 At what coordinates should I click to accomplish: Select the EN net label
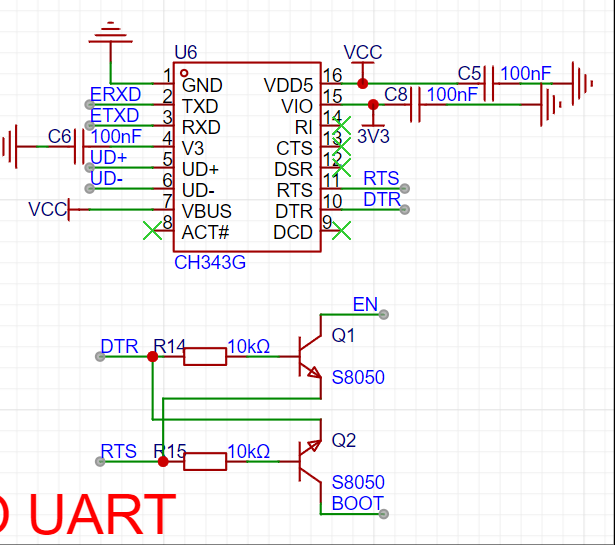coord(365,305)
